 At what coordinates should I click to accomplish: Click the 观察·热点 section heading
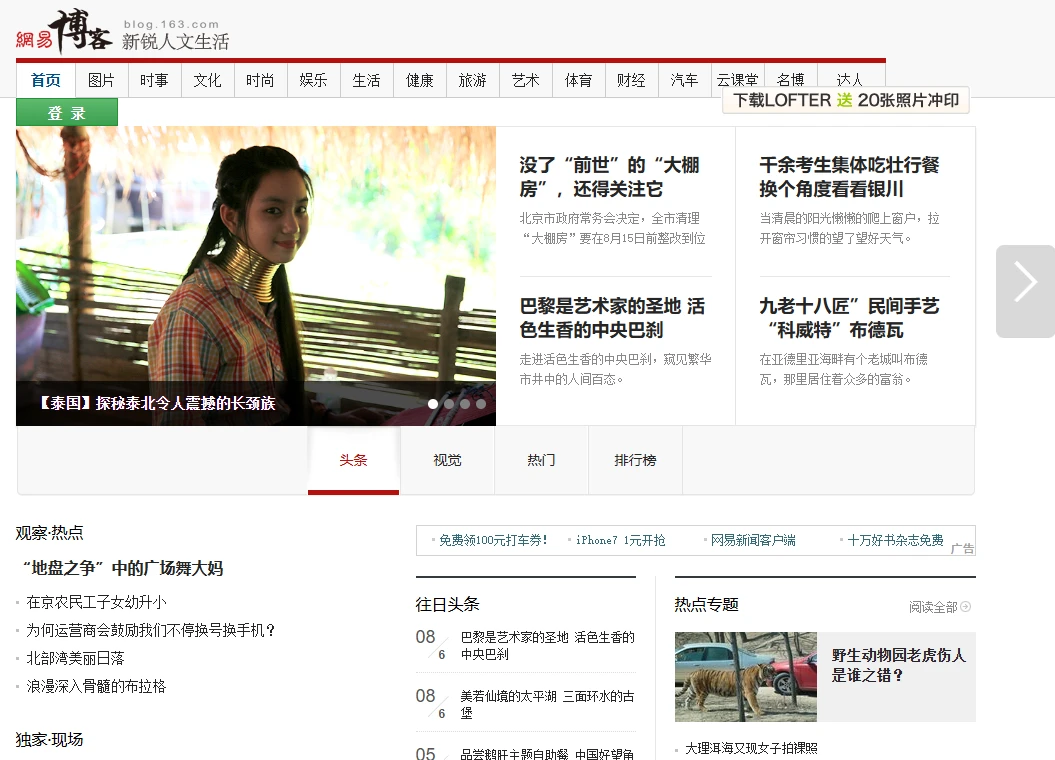click(49, 533)
